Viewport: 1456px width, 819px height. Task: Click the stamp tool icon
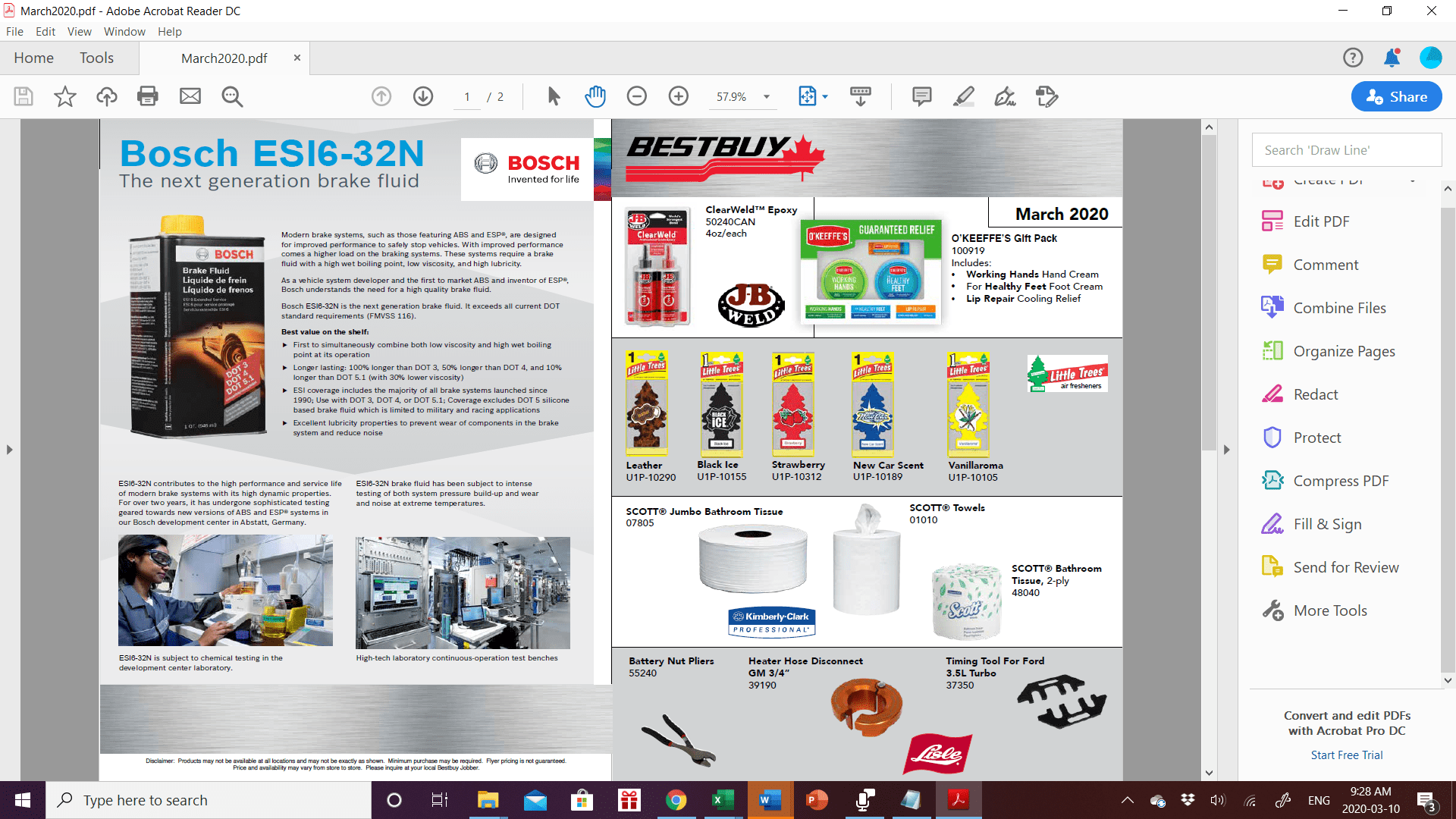(1047, 96)
